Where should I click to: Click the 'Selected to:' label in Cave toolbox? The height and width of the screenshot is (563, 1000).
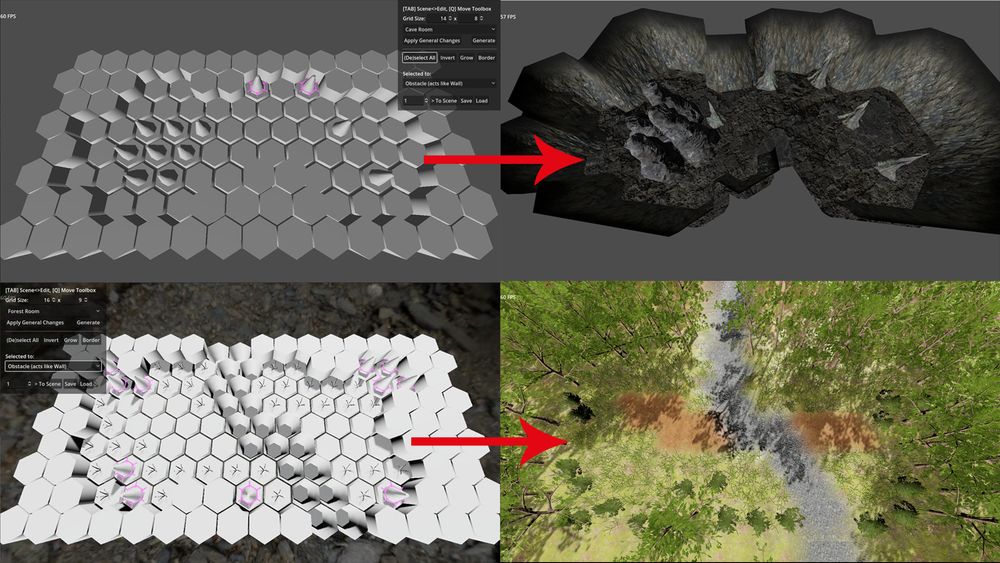pyautogui.click(x=417, y=74)
